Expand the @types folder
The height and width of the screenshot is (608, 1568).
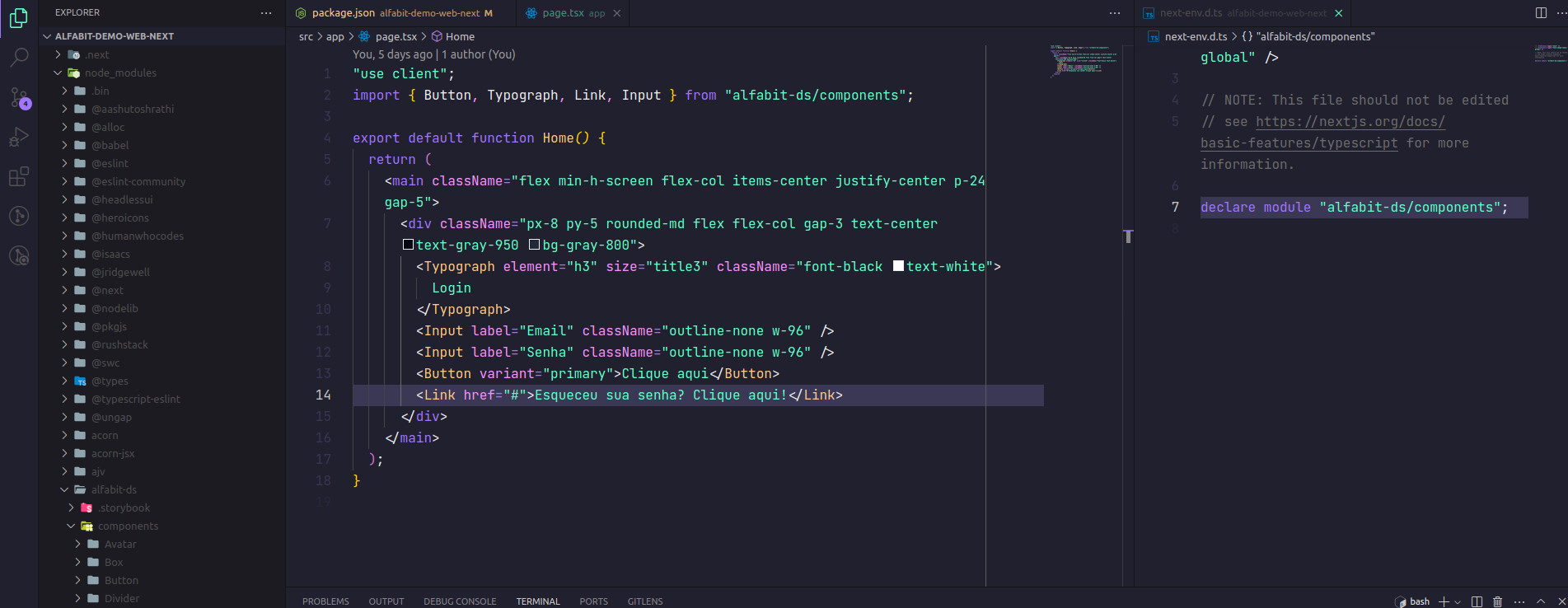[x=162, y=381]
